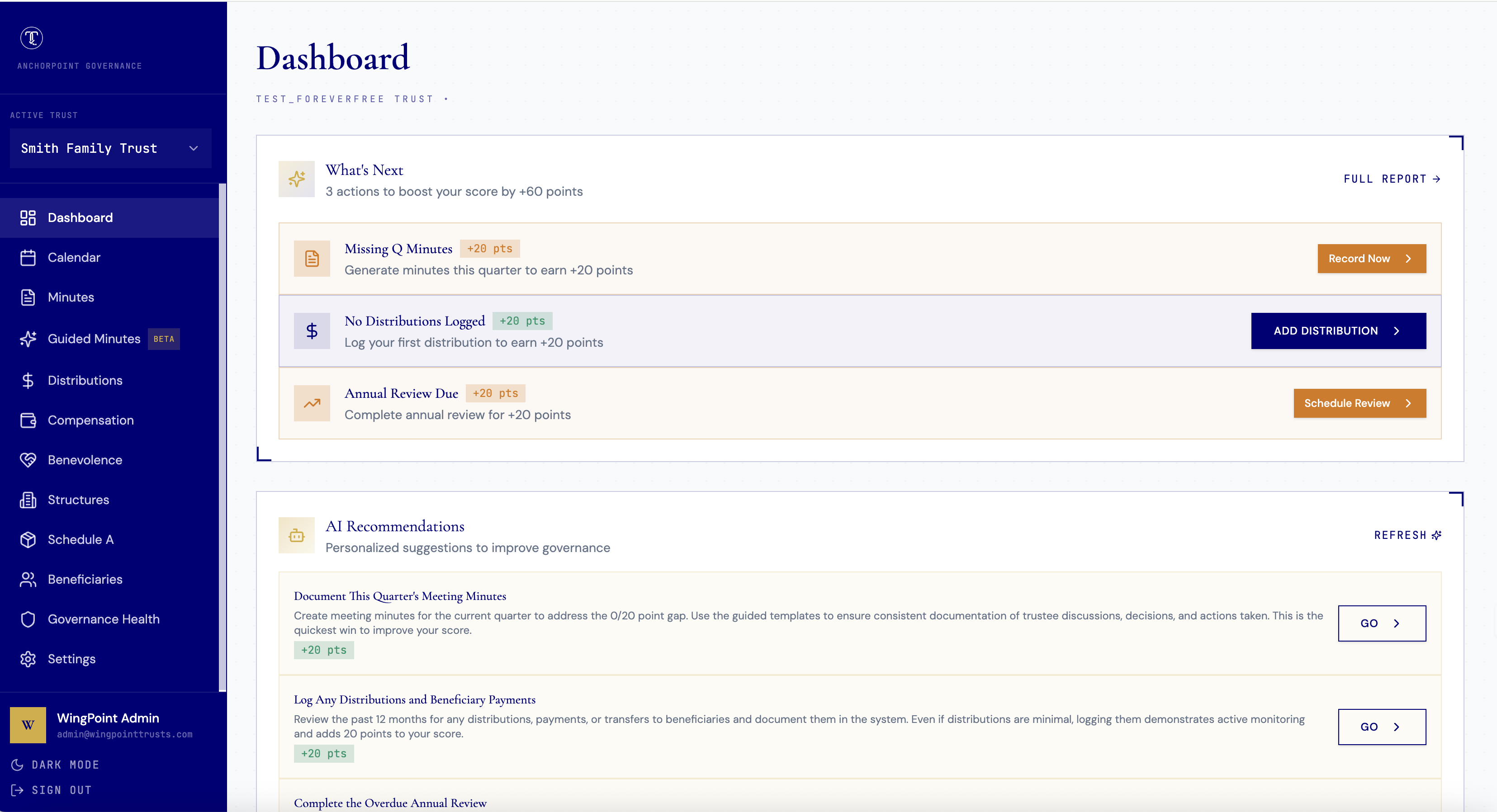The image size is (1497, 812).
Task: Open Benevolence with the heart icon
Action: [x=28, y=459]
